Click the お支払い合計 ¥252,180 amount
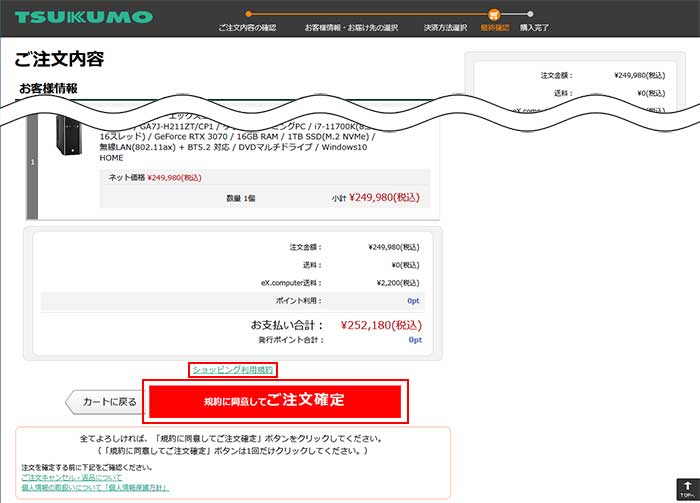The width and height of the screenshot is (700, 503). pos(381,325)
